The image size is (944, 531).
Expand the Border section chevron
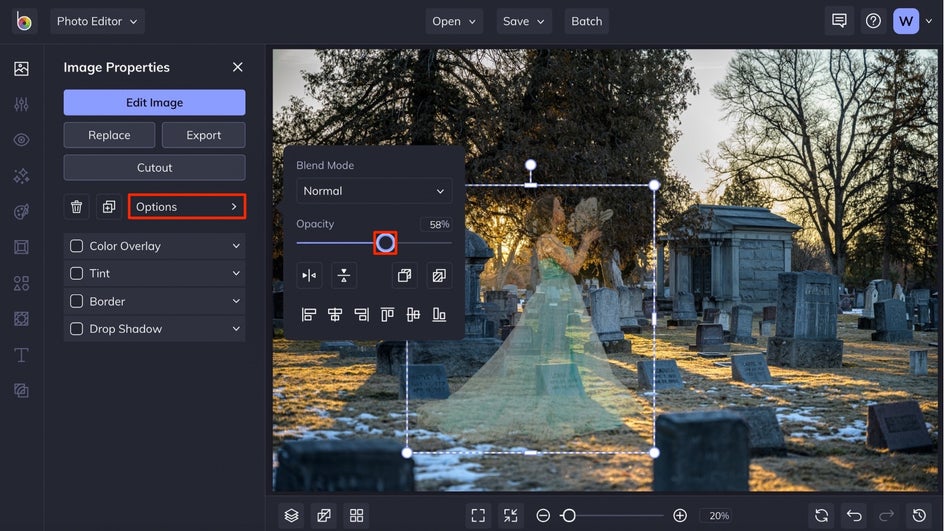pos(236,301)
